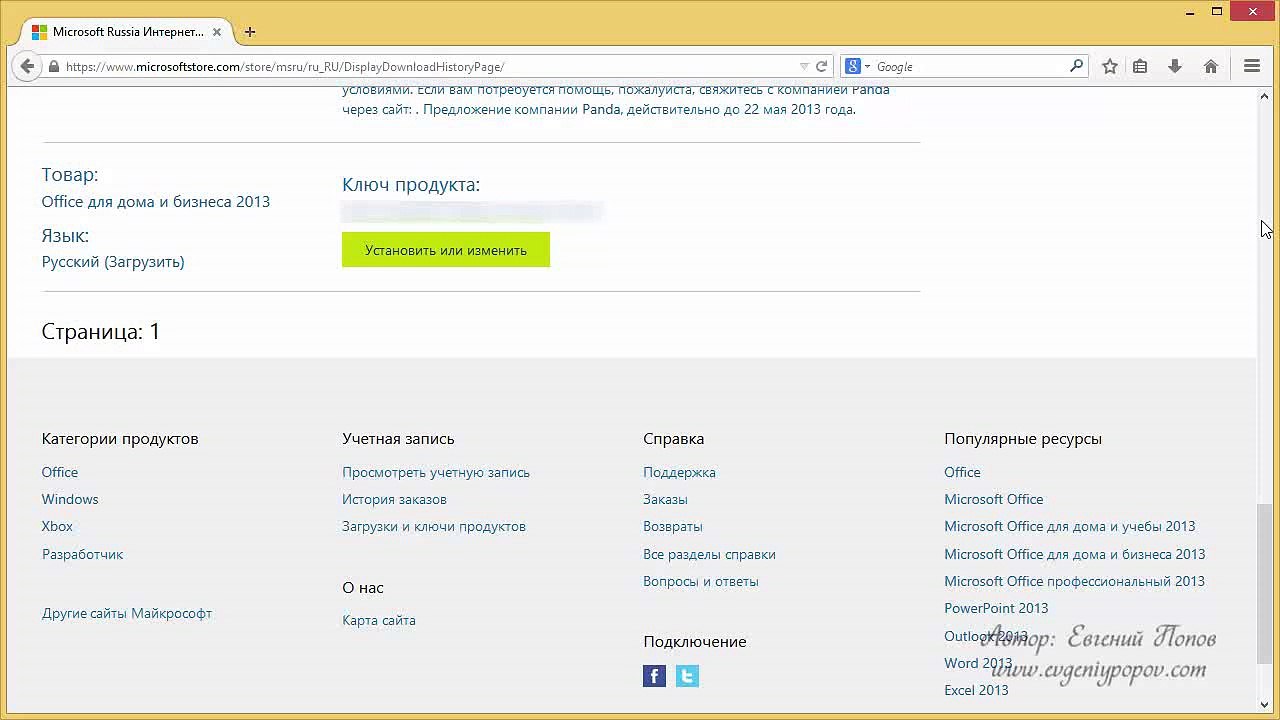Open the Возвраты link

click(x=673, y=526)
